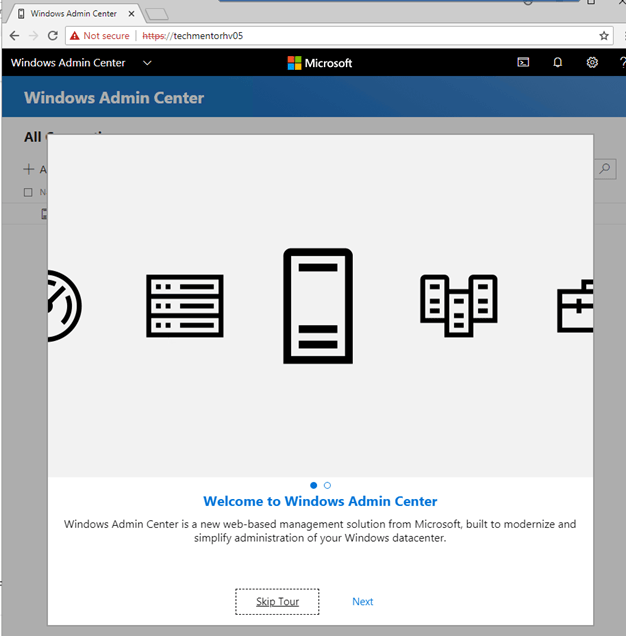Image resolution: width=626 pixels, height=636 pixels.
Task: Click the address bar URL field
Action: click(x=339, y=36)
